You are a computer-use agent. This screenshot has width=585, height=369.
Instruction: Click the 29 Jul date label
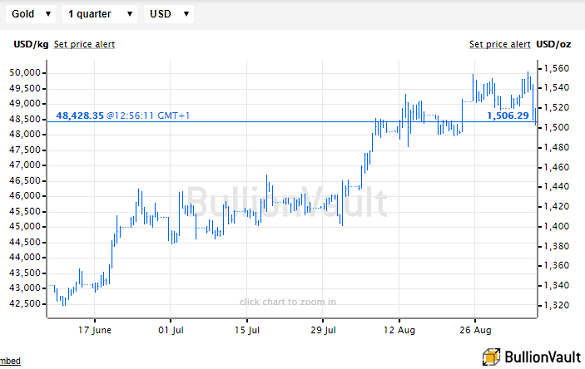pyautogui.click(x=323, y=330)
